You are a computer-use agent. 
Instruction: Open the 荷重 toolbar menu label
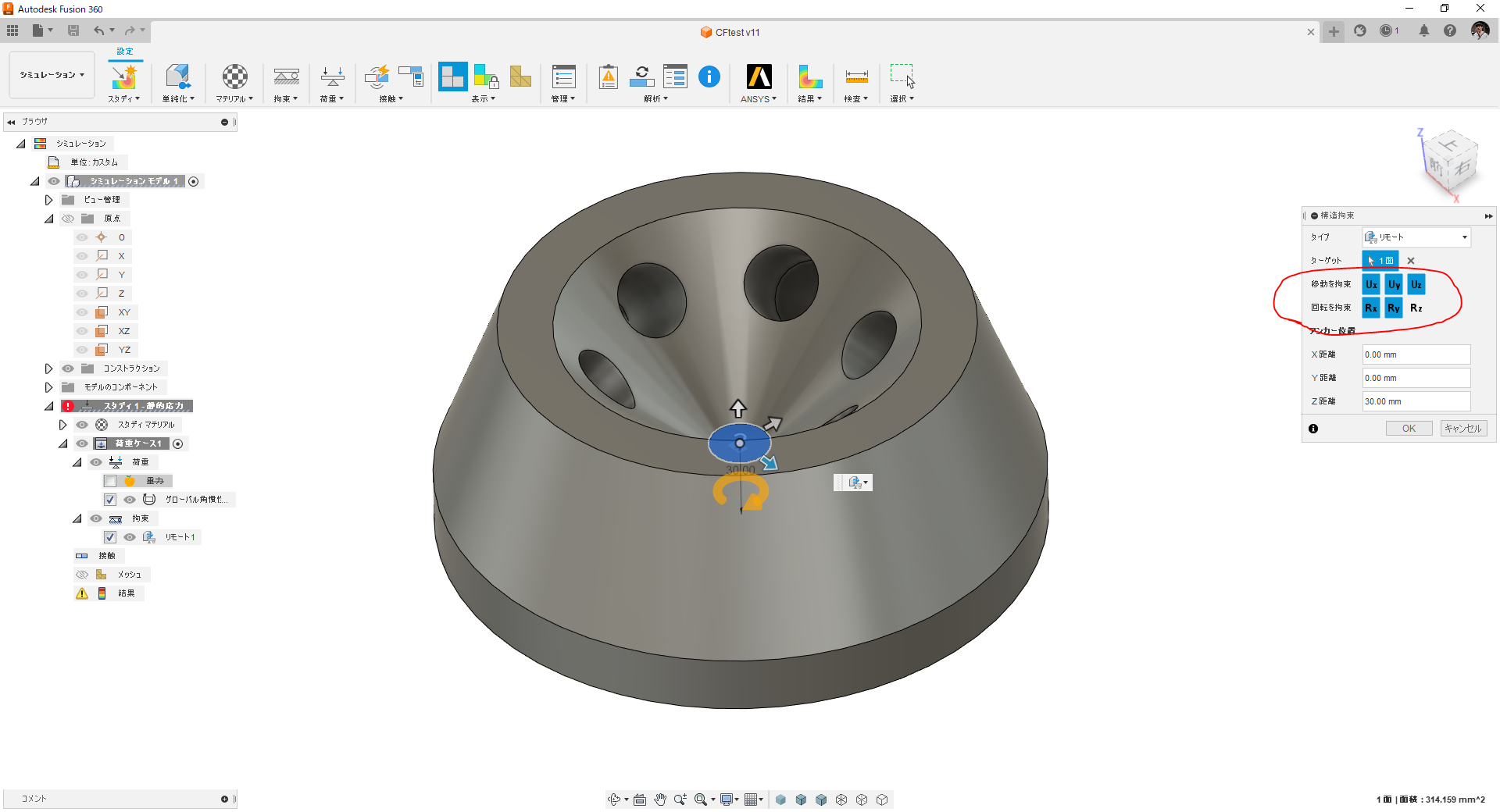pos(332,99)
